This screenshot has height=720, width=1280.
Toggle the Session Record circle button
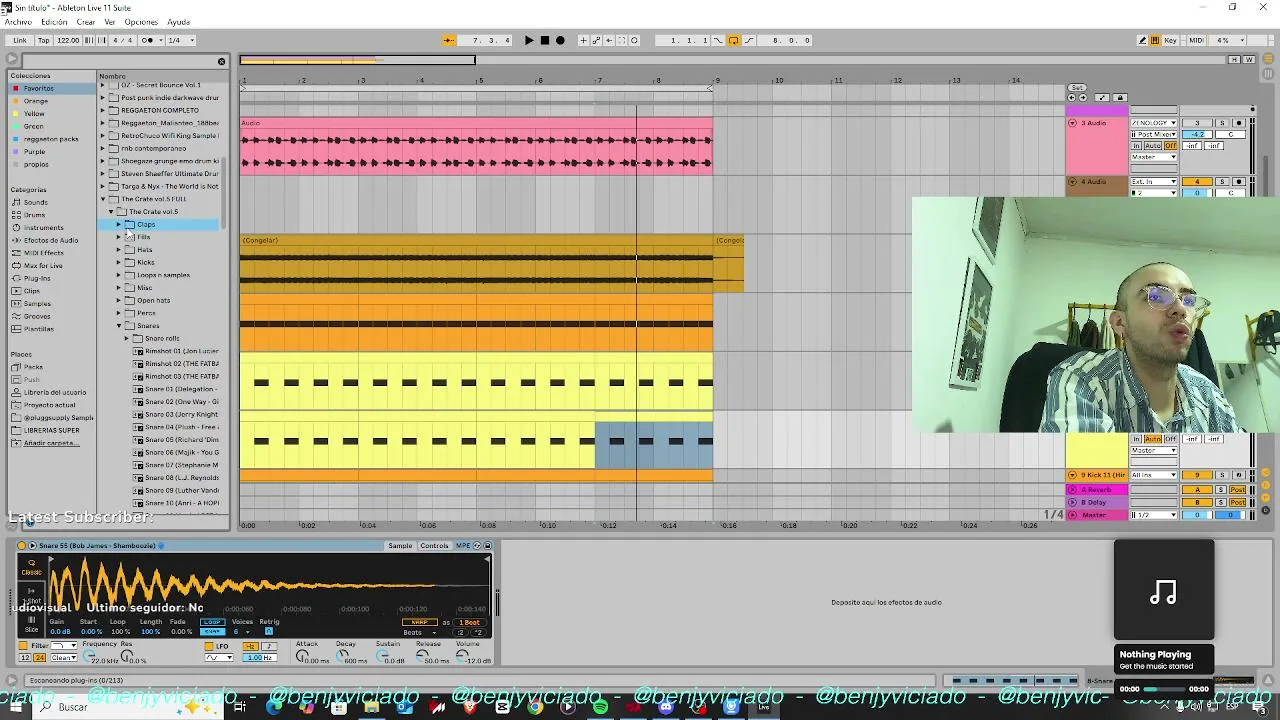[634, 40]
